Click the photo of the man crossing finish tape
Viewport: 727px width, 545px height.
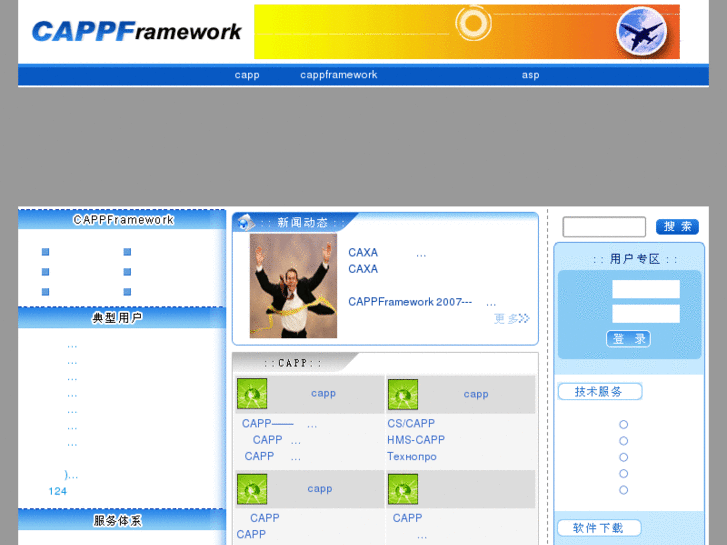[293, 285]
